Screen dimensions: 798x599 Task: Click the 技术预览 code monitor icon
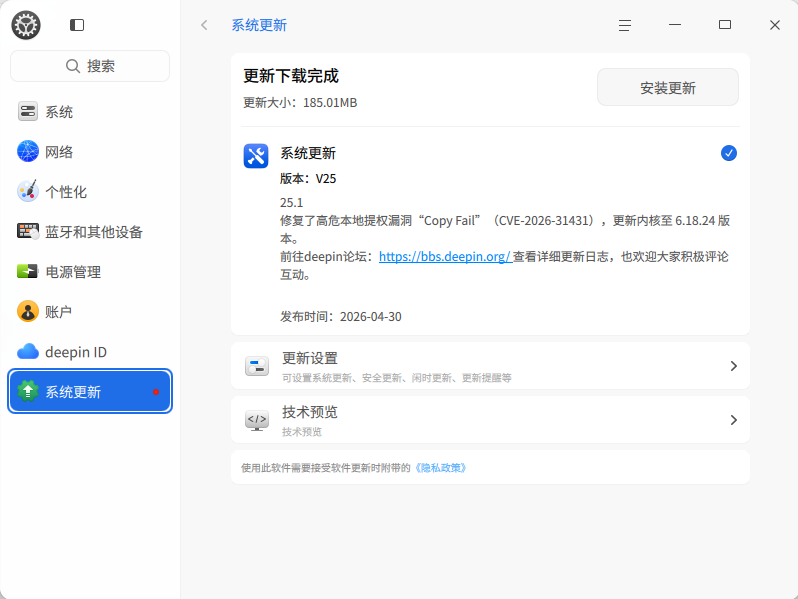pos(256,420)
